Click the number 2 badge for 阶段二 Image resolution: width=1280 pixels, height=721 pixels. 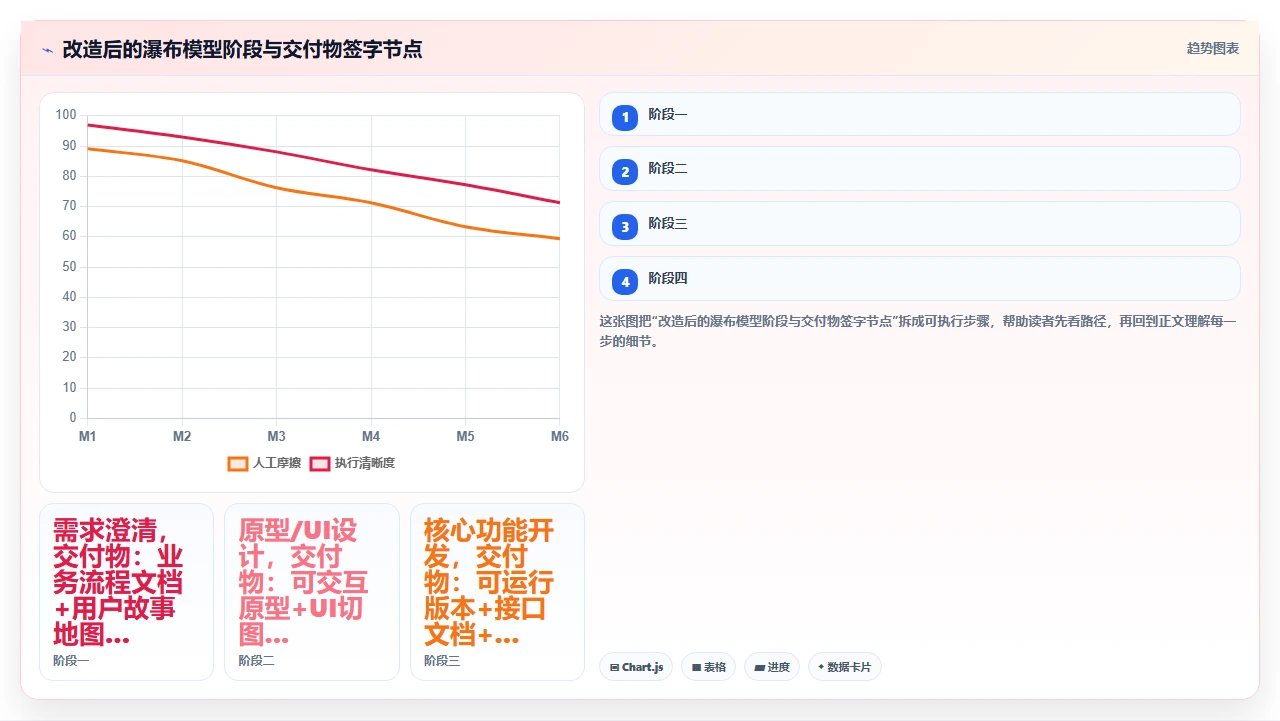point(625,172)
